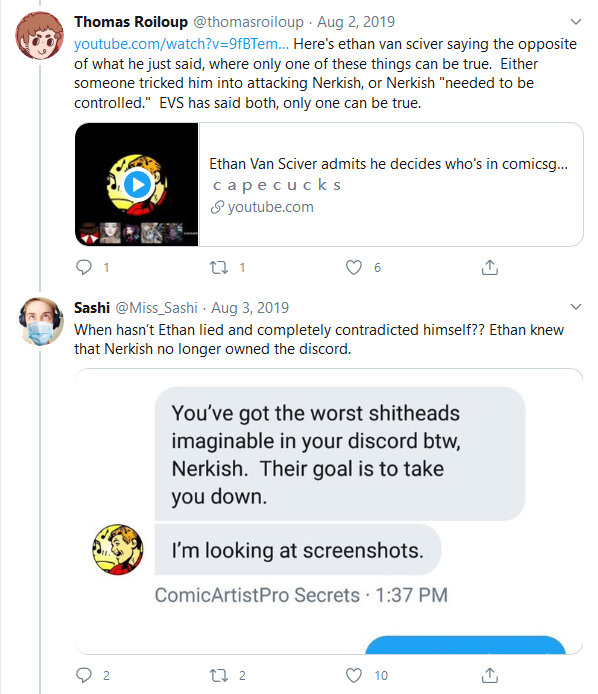
Task: Share Thomas Roiloup's tweet
Action: [490, 267]
